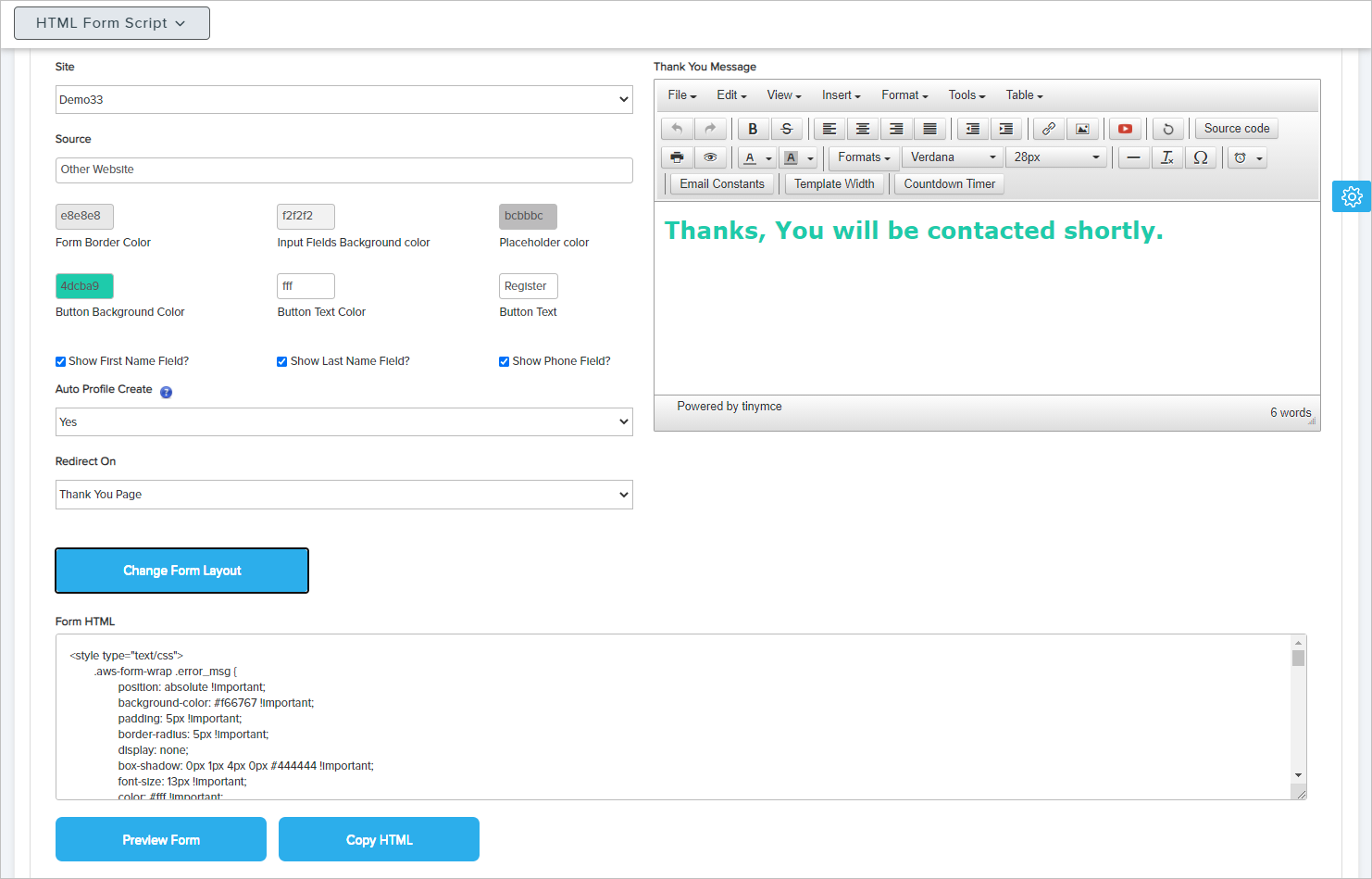This screenshot has width=1372, height=879.
Task: Apply strikethrough to the text
Action: point(786,129)
